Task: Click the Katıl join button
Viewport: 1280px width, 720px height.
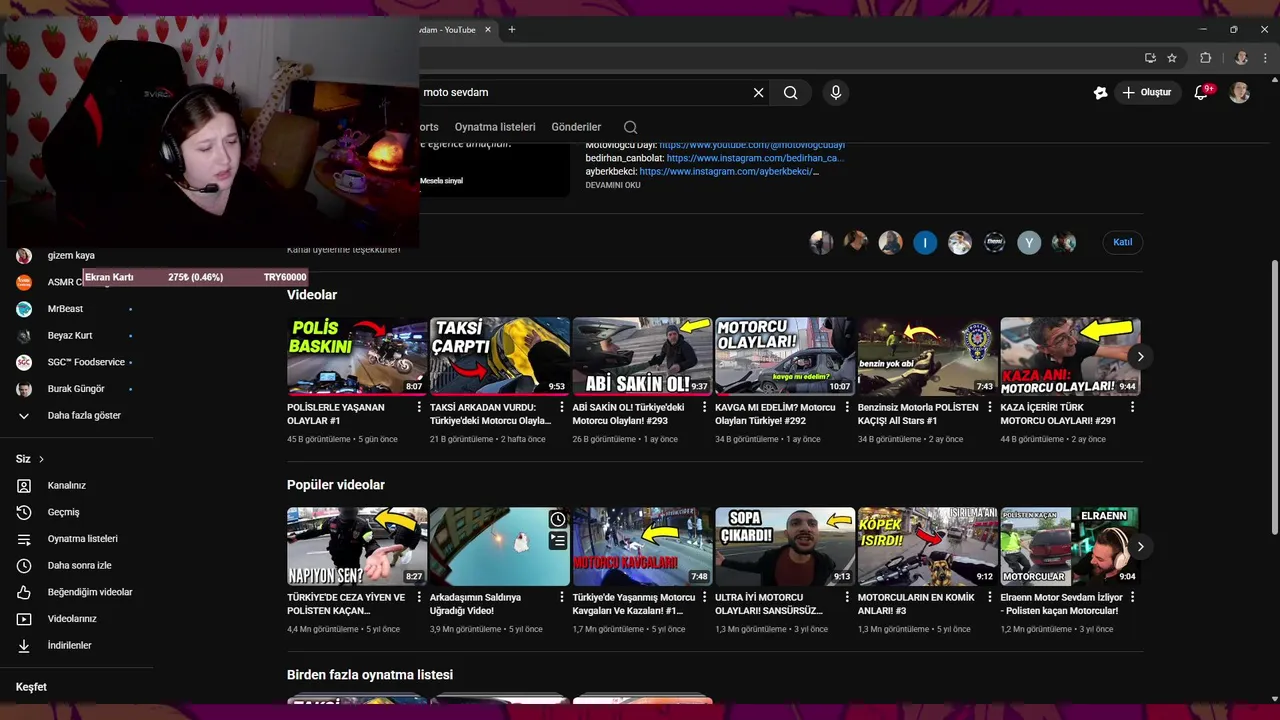Action: pyautogui.click(x=1123, y=242)
